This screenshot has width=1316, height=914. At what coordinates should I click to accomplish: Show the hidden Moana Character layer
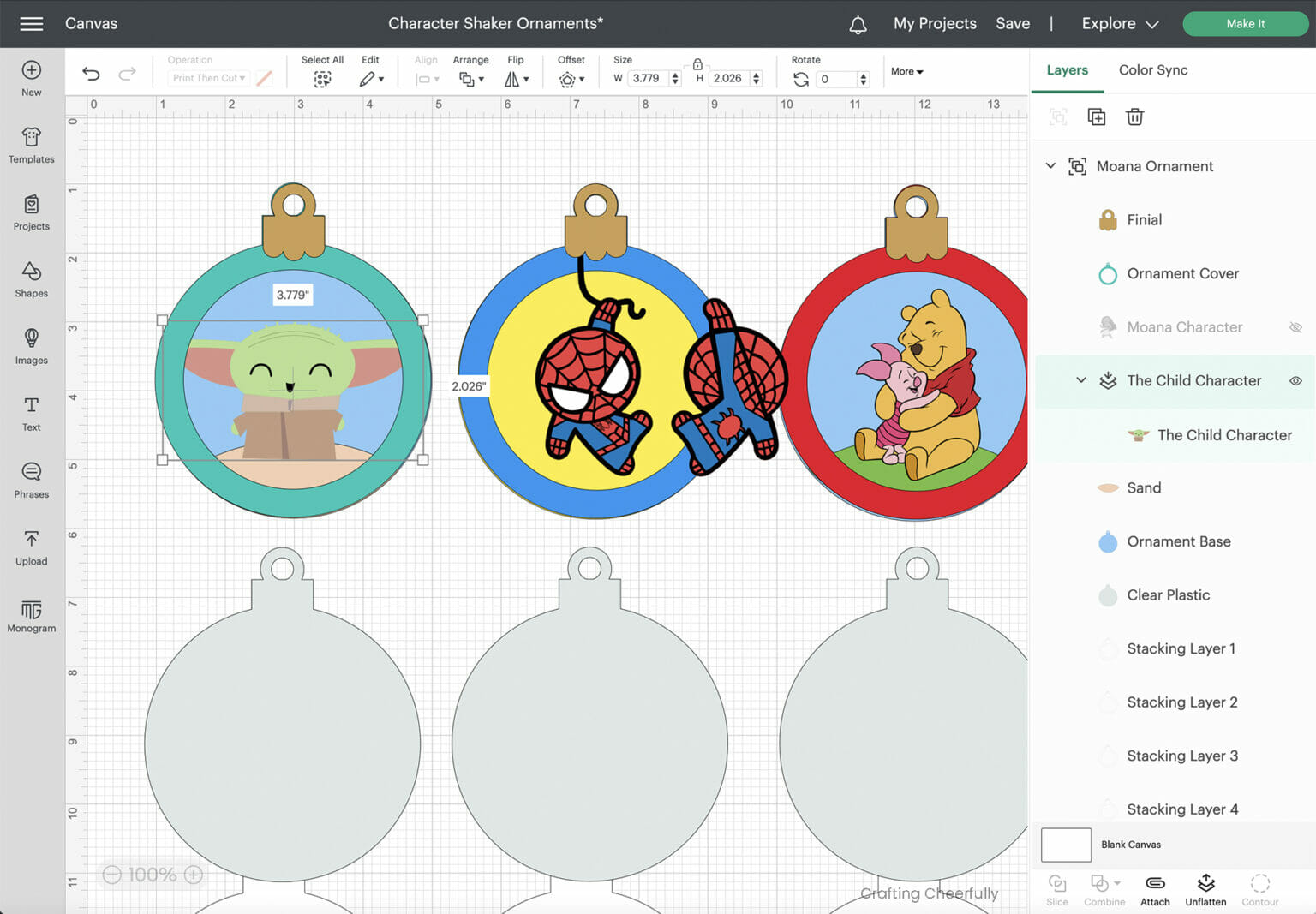click(x=1295, y=326)
